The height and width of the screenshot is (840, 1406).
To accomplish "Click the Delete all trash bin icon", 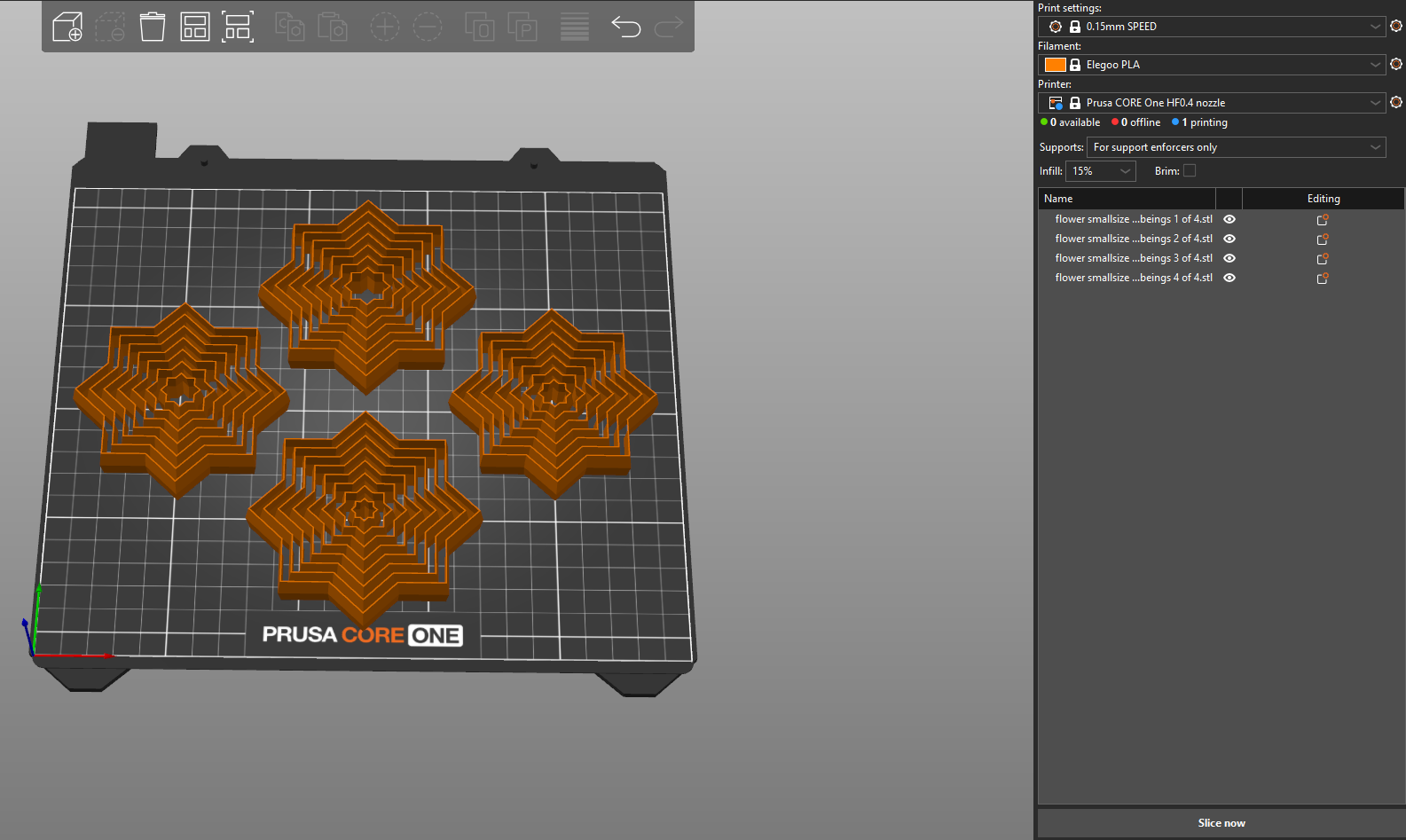I will click(x=153, y=27).
